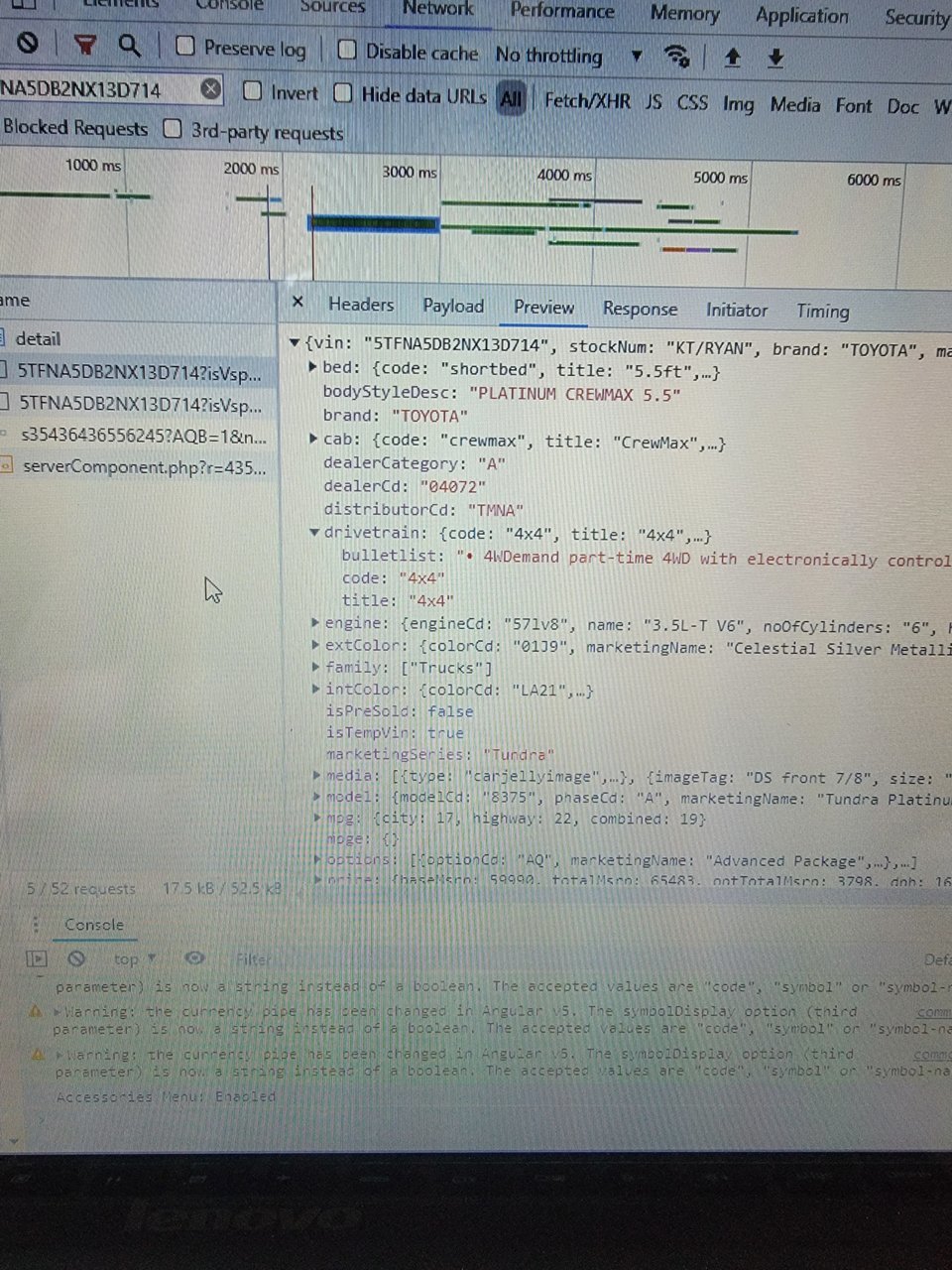Expand the options array node
Image resolution: width=952 pixels, height=1270 pixels.
point(317,859)
